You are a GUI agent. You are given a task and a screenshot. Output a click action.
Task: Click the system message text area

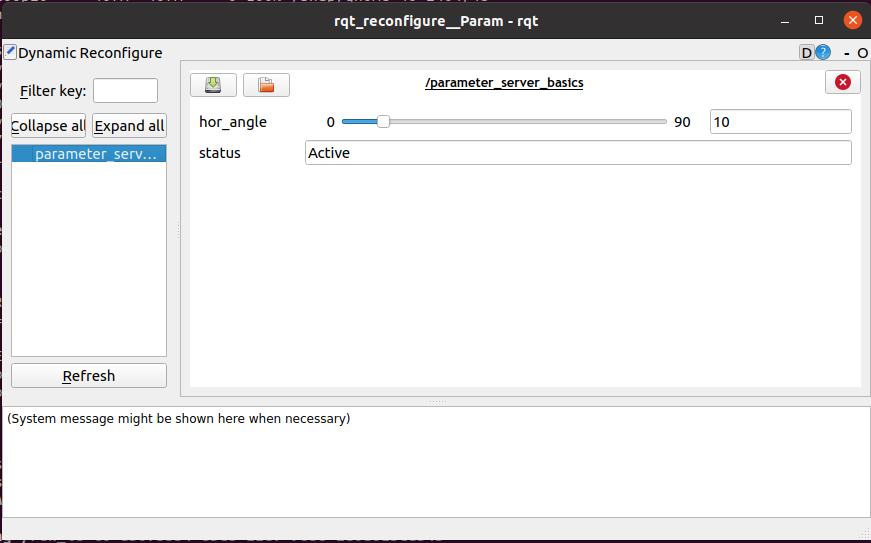[x=436, y=462]
